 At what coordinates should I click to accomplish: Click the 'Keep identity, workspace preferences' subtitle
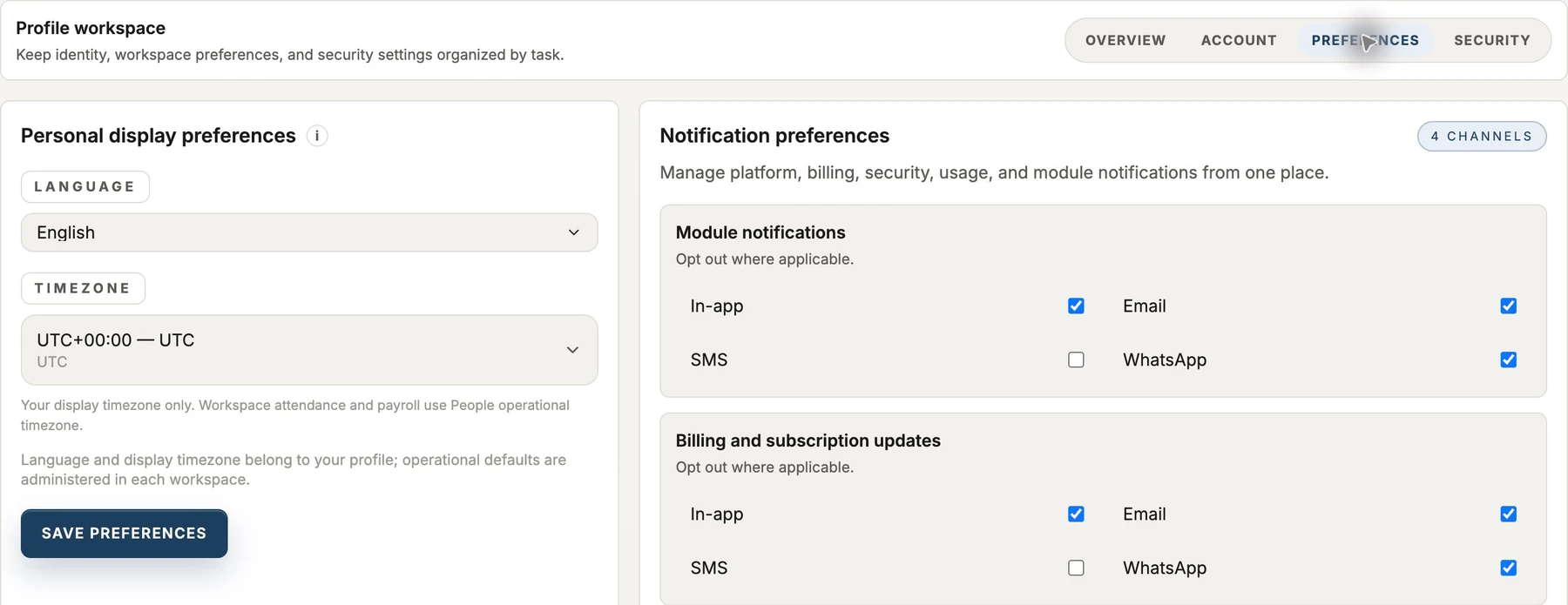290,55
